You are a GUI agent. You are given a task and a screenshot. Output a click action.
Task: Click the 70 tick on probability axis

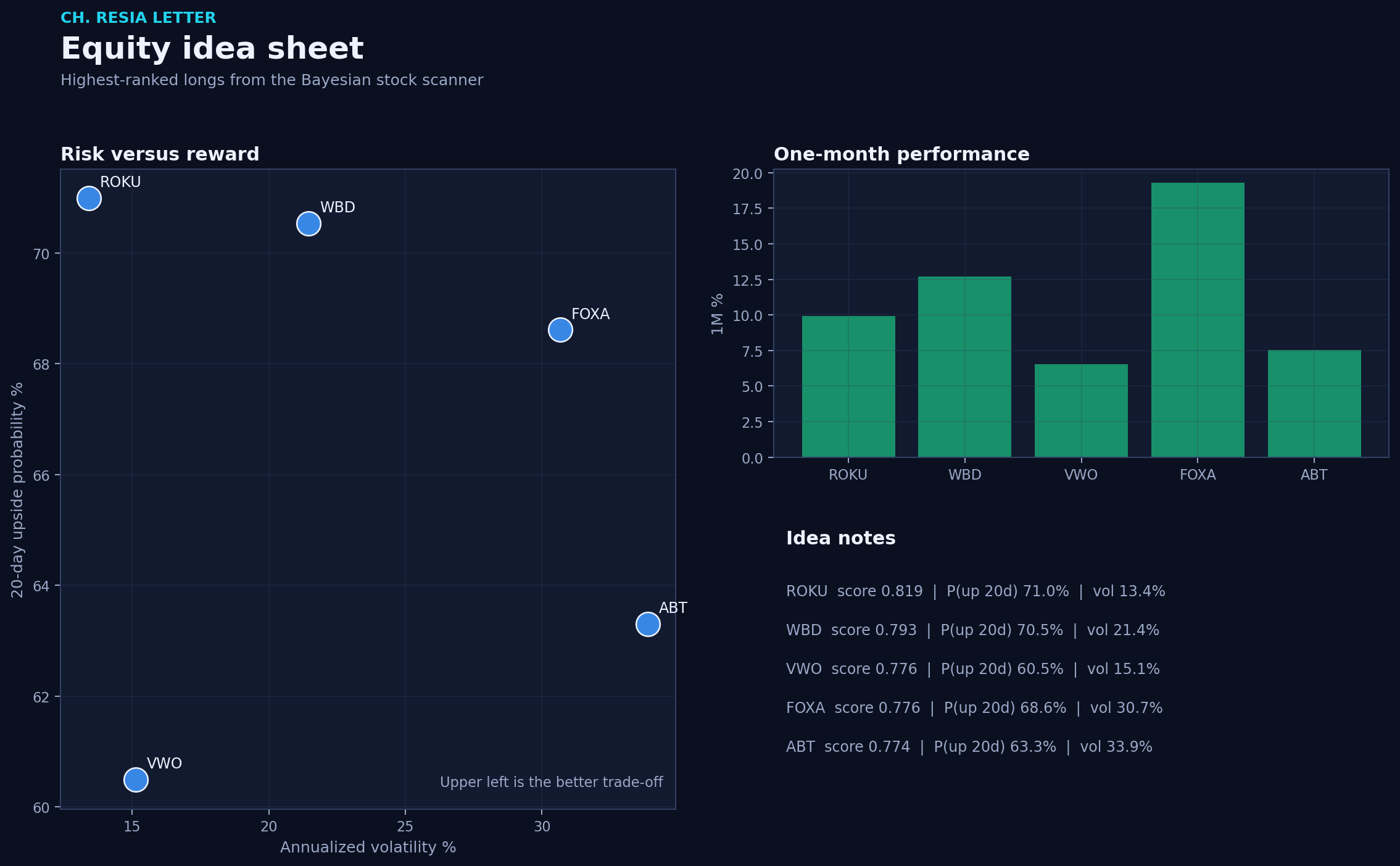pos(41,254)
